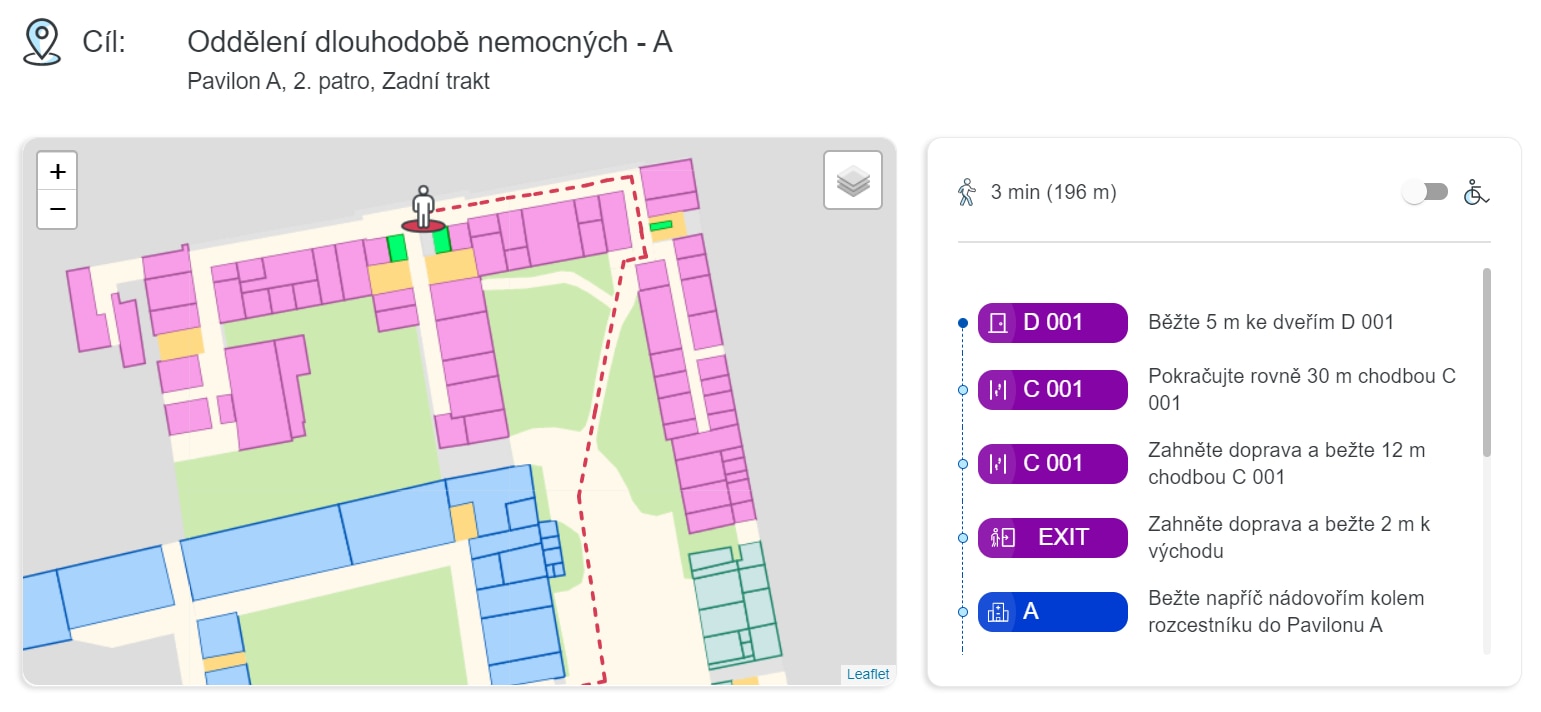Toggle the wheelchair accessible route switch
The height and width of the screenshot is (712, 1541).
coord(1424,192)
